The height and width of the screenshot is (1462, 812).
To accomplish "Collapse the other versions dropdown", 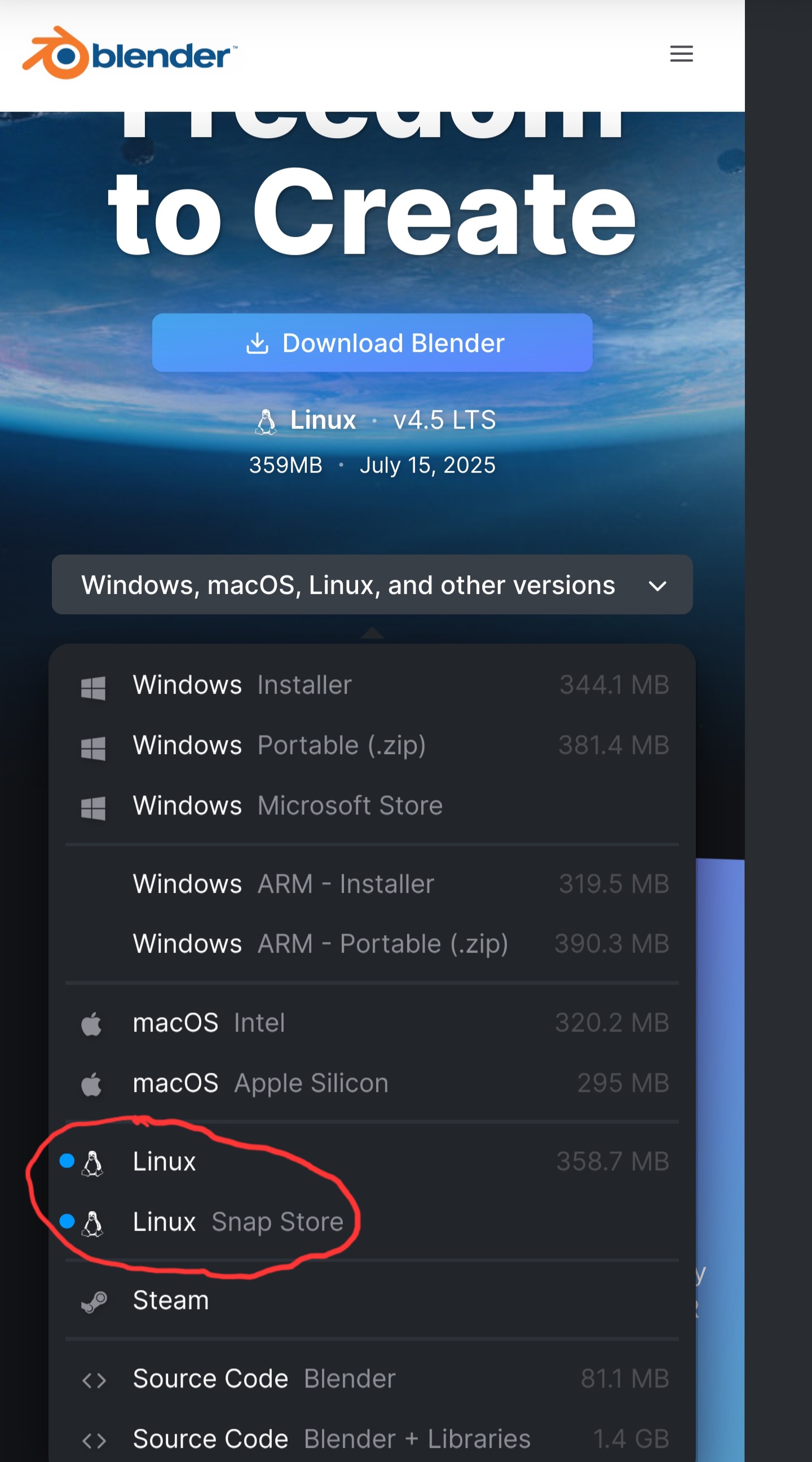I will (372, 584).
